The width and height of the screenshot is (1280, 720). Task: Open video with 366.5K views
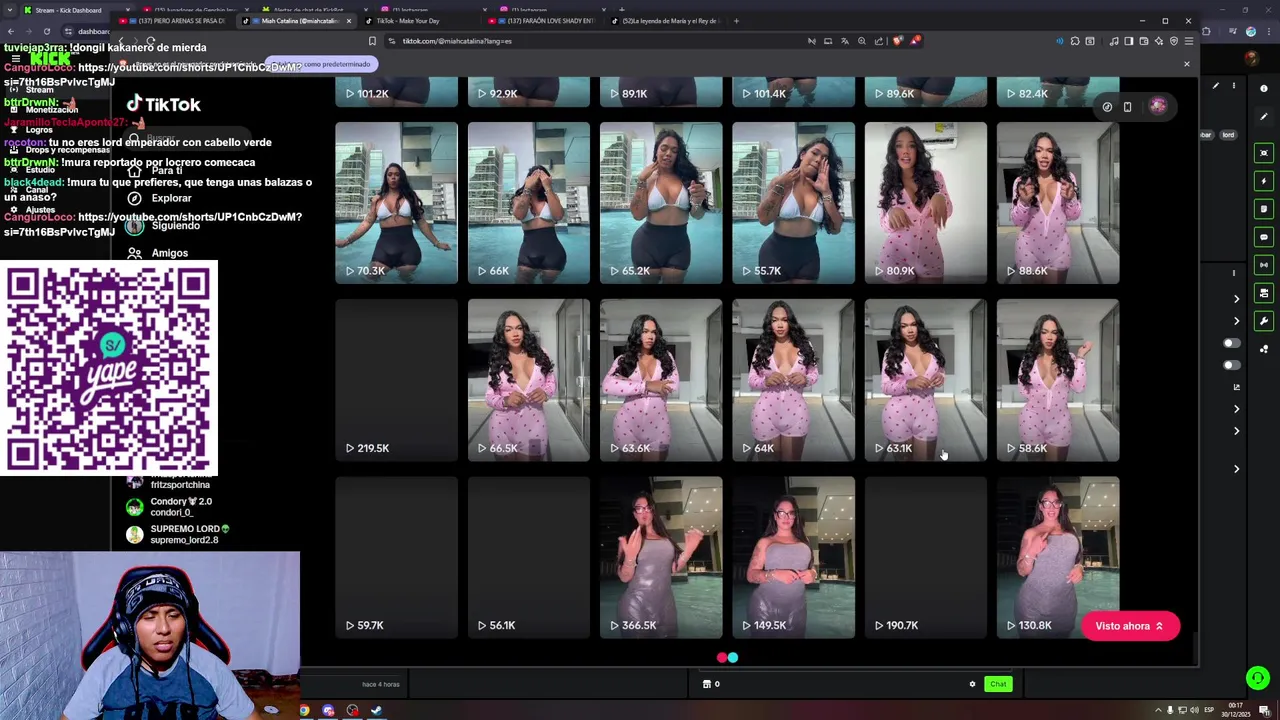[661, 558]
